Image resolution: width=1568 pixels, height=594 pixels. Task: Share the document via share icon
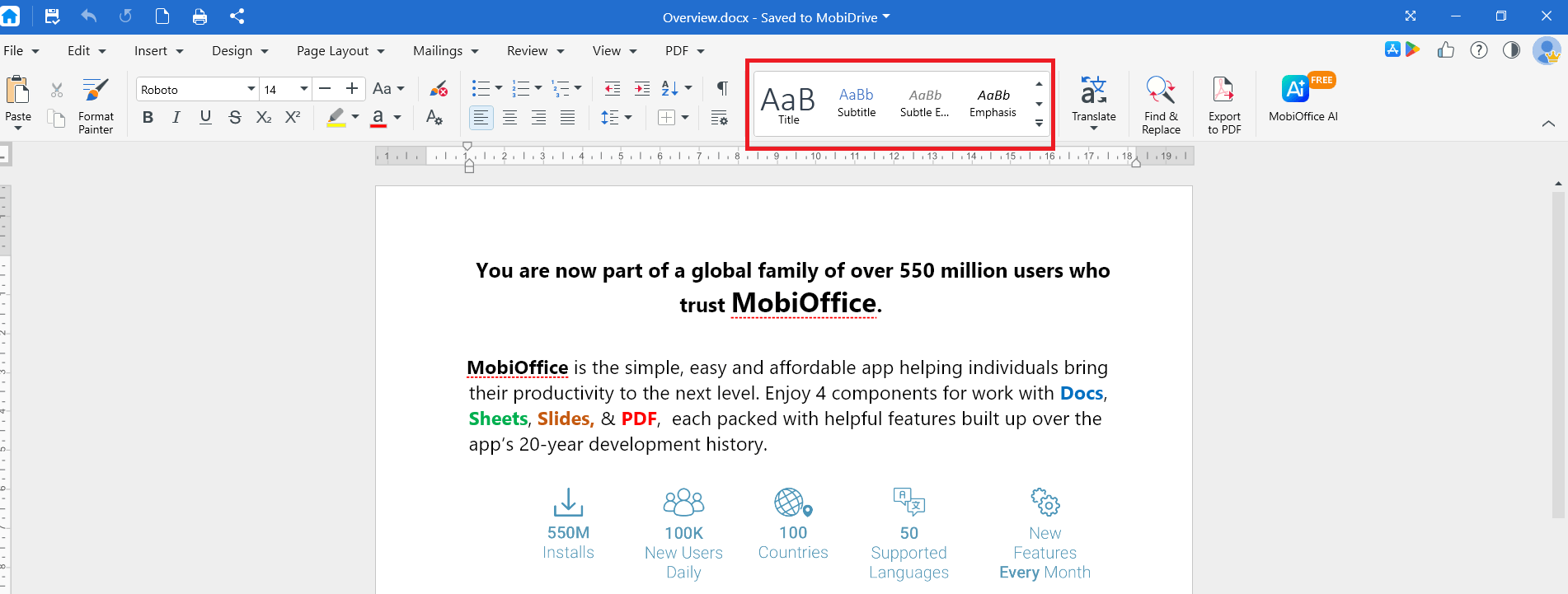[x=237, y=16]
